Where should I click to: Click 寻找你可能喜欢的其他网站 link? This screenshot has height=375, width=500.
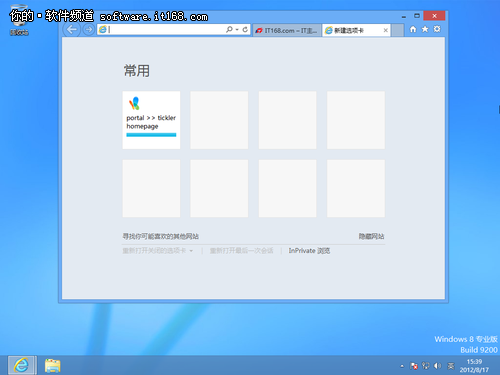pos(160,236)
